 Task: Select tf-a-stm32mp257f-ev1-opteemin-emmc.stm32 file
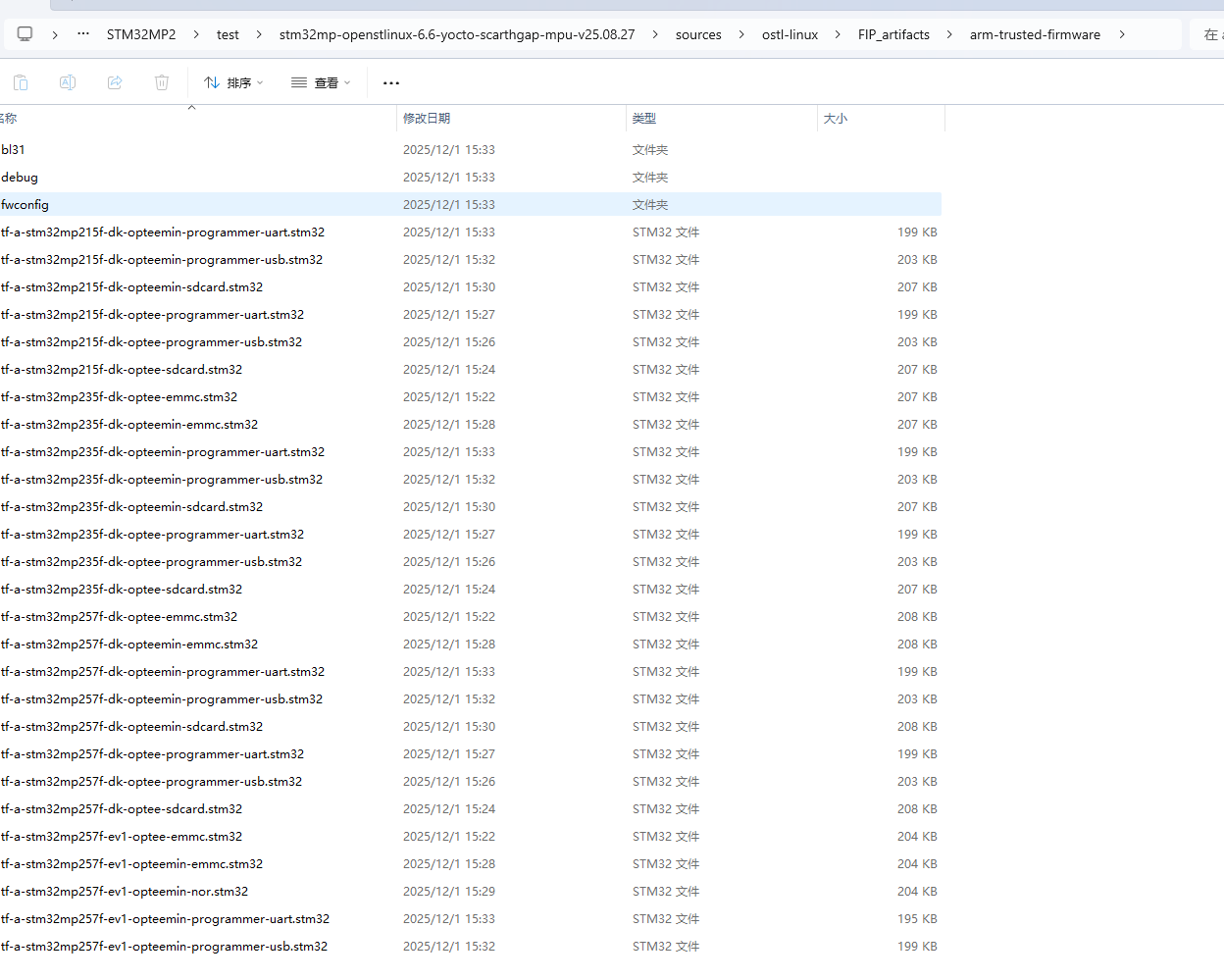(471, 864)
